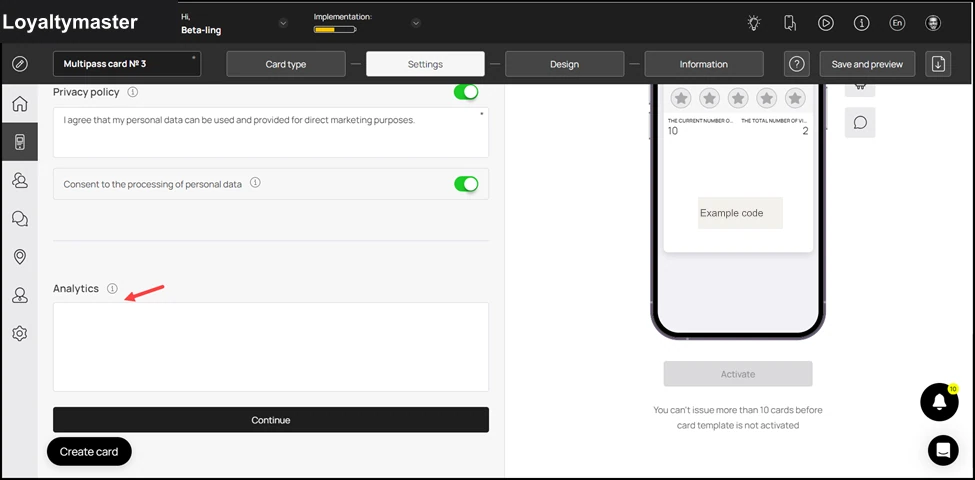Viewport: 975px width, 480px height.
Task: Open Customers icon in sidebar
Action: (x=20, y=180)
